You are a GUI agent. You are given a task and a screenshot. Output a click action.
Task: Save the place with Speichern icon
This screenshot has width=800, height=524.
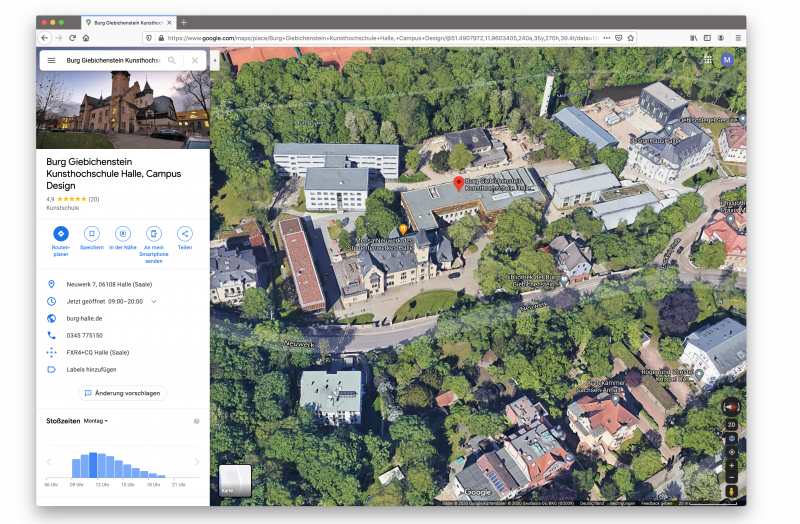coord(91,233)
